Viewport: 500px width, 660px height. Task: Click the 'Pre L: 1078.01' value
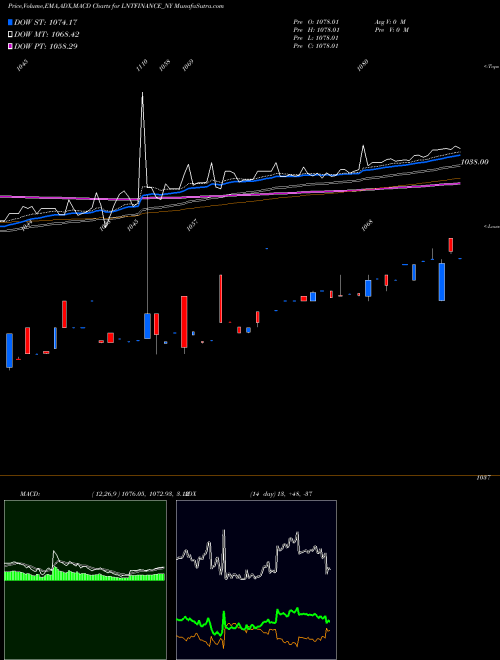[316, 38]
